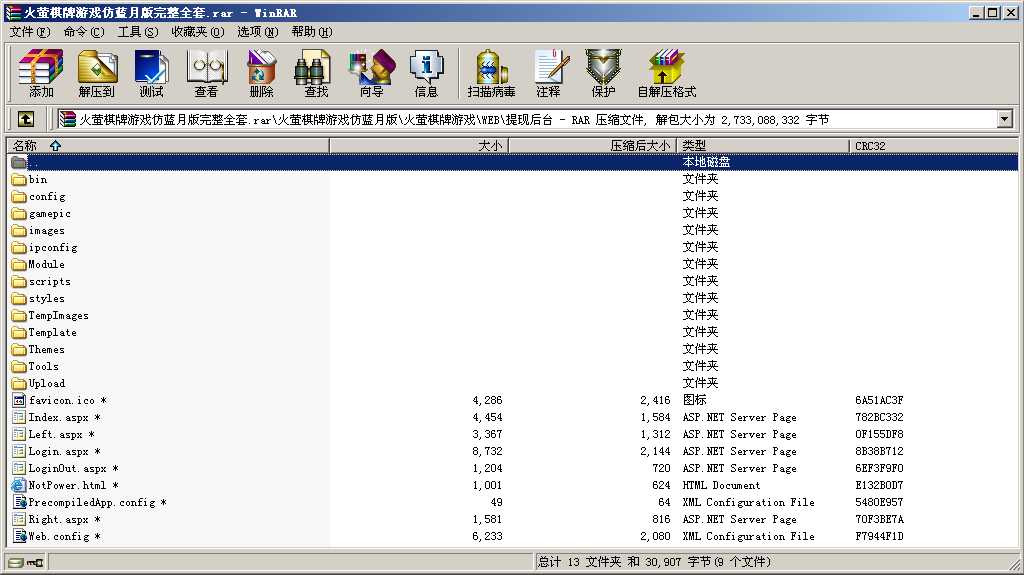Select the Themes folder row
Viewport: 1024px width, 575px height.
pyautogui.click(x=513, y=350)
